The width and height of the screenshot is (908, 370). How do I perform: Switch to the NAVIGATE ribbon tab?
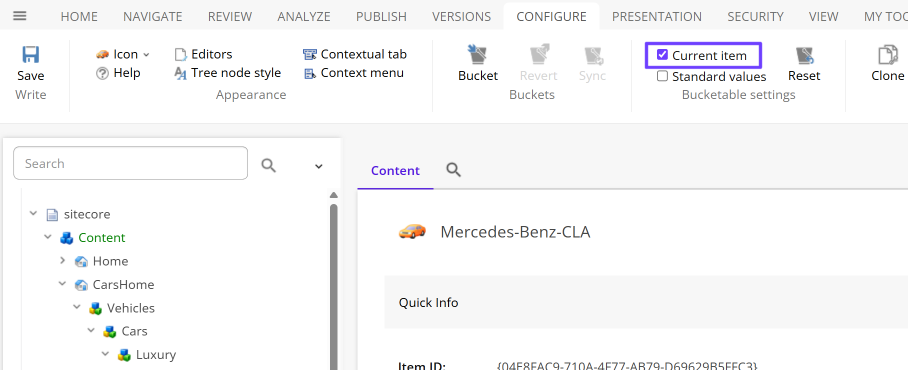153,17
